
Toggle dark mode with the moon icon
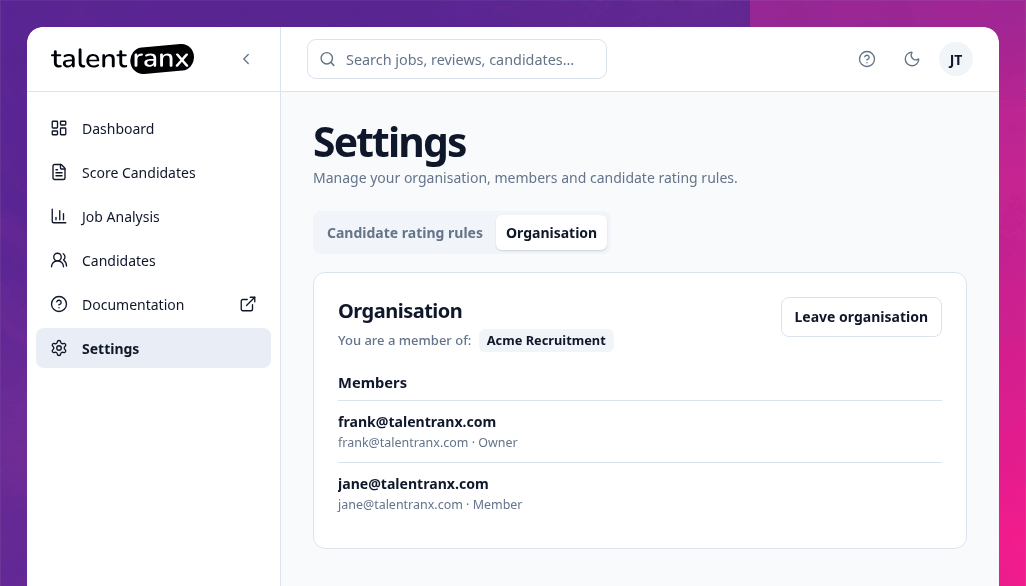[911, 60]
